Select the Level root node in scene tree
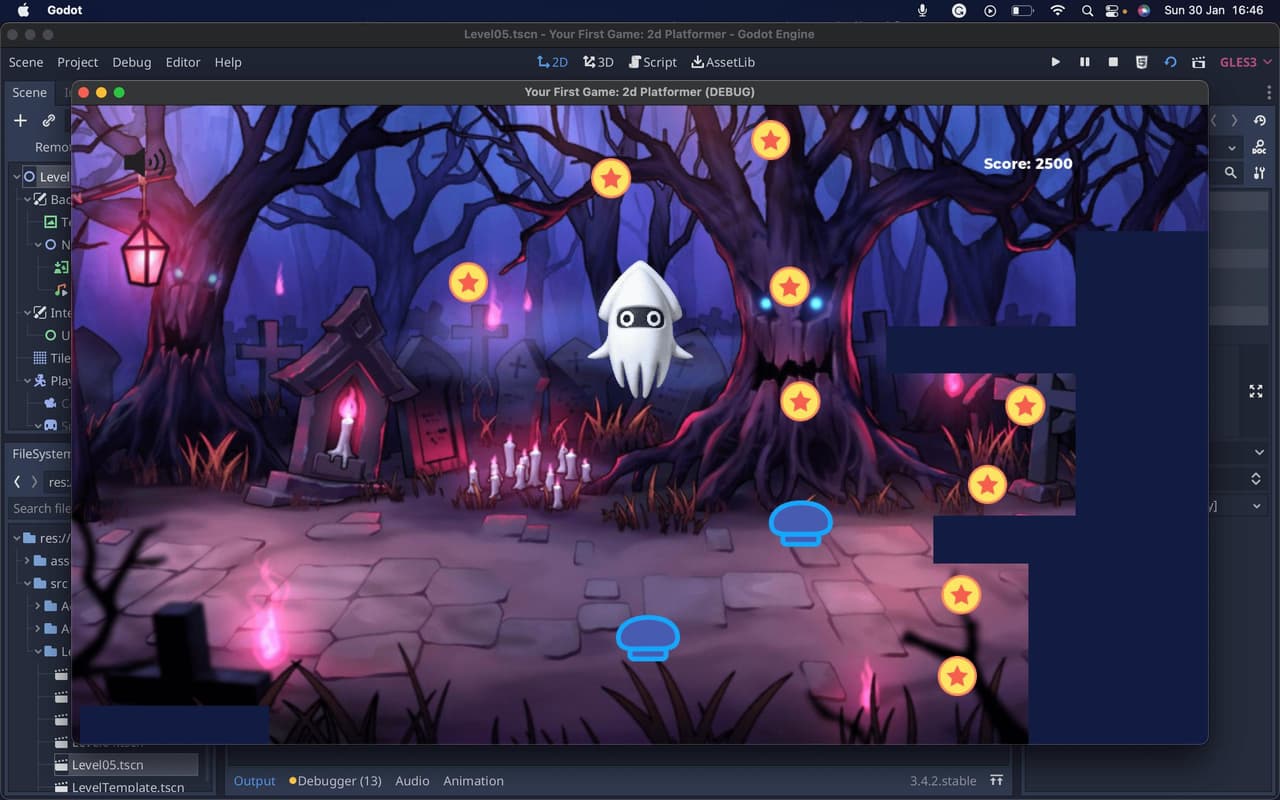The image size is (1280, 800). [45, 177]
